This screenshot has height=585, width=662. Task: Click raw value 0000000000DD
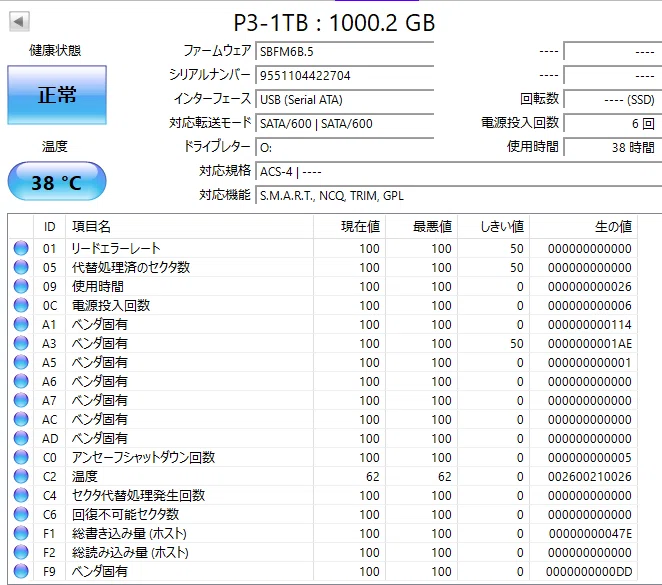click(589, 571)
